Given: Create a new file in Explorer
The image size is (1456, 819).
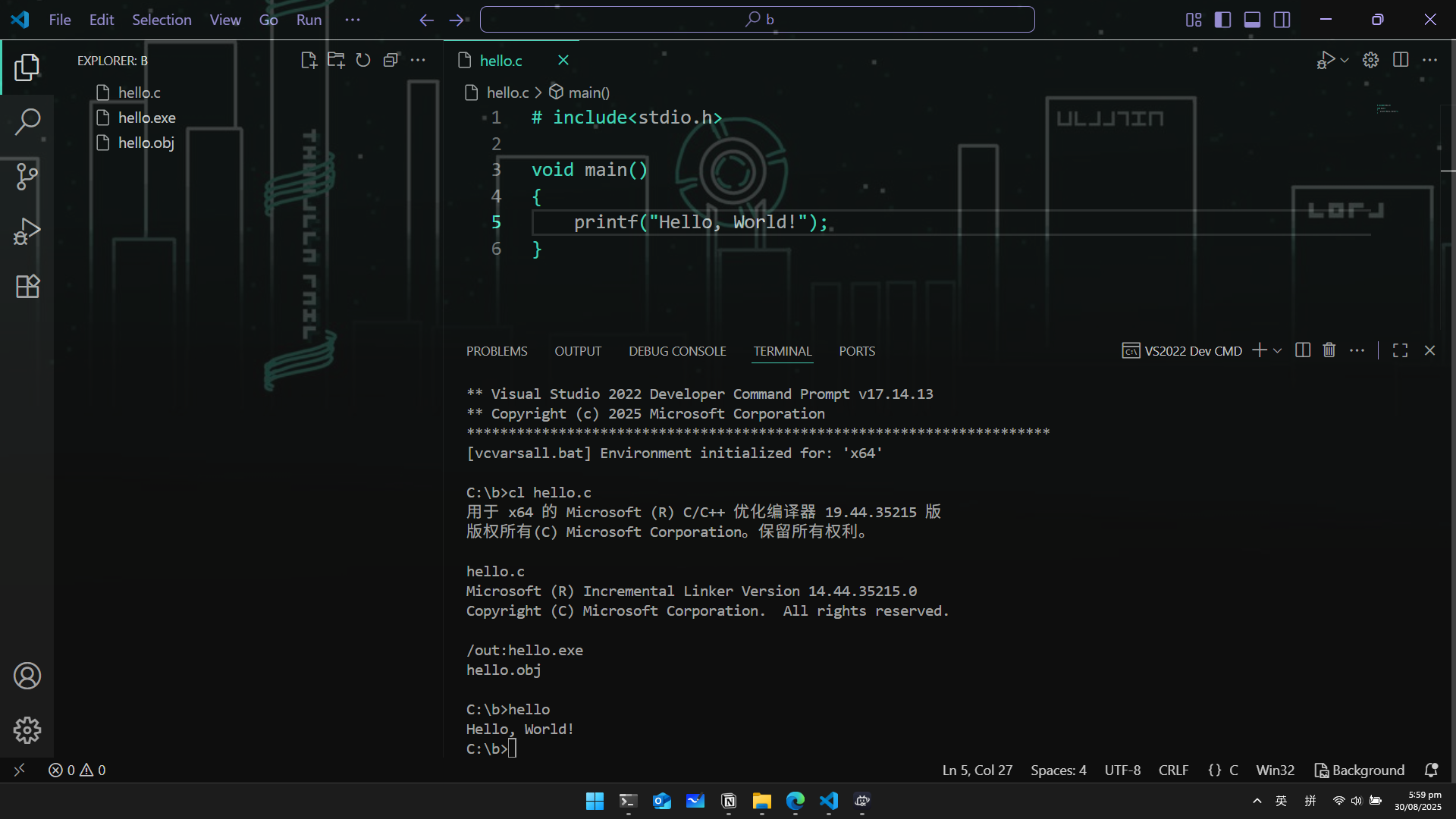Looking at the screenshot, I should pyautogui.click(x=309, y=61).
